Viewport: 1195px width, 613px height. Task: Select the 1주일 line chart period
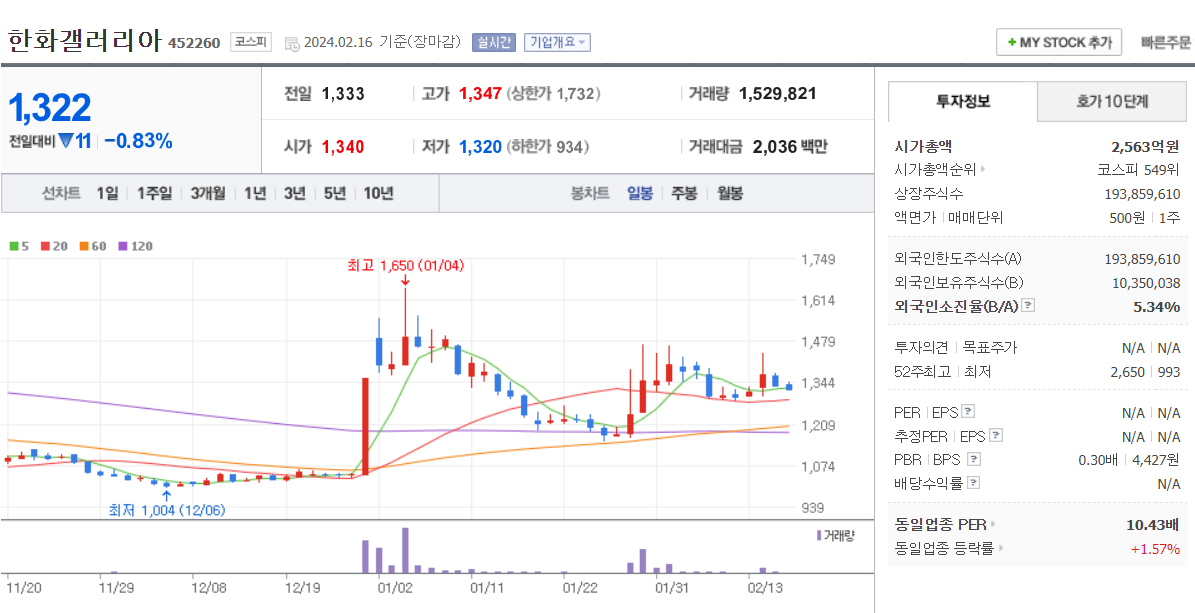[155, 193]
